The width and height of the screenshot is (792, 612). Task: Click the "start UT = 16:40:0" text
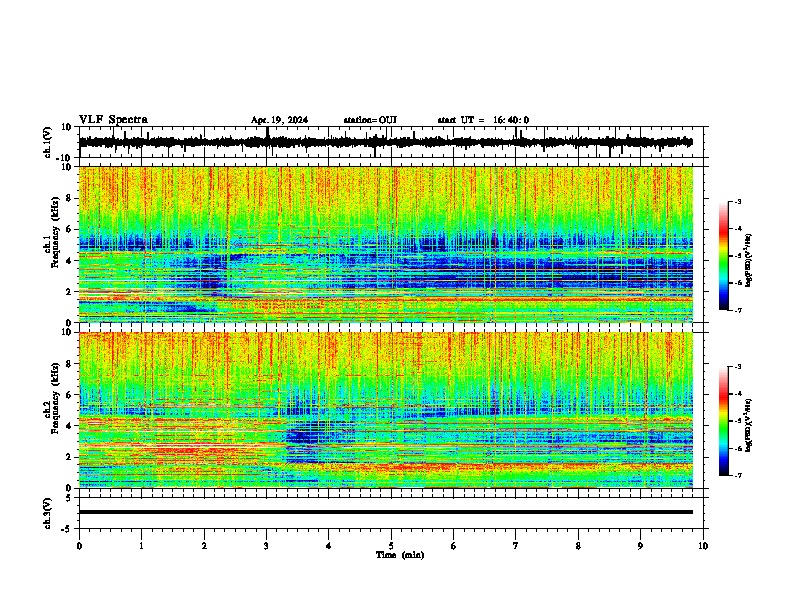[x=483, y=120]
